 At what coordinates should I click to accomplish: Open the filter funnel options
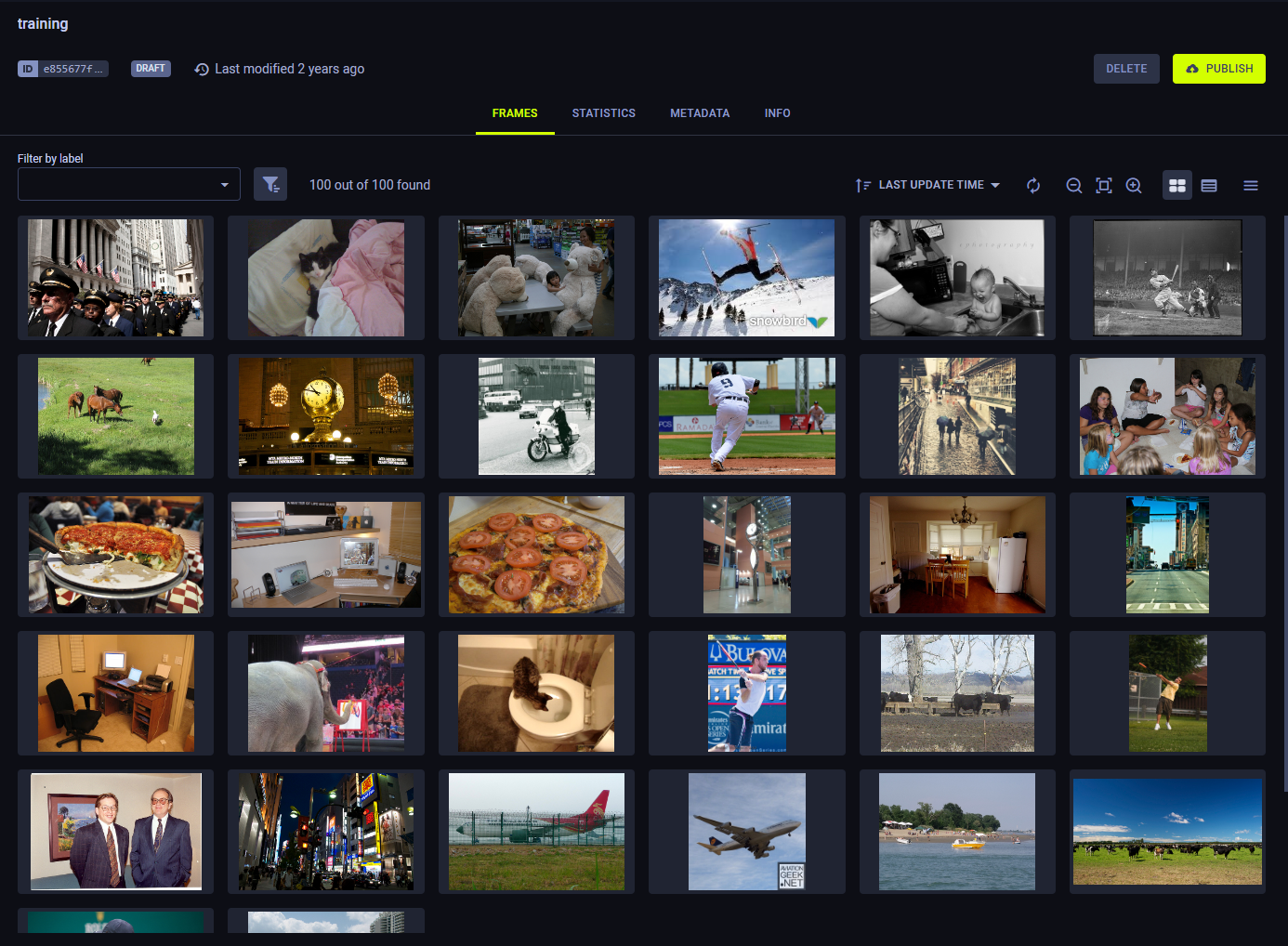pos(270,184)
